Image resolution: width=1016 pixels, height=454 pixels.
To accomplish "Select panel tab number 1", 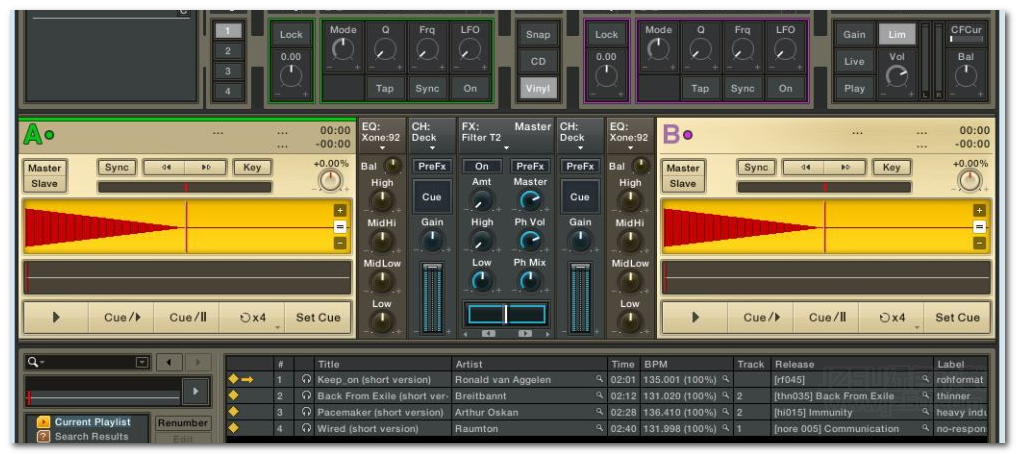I will point(228,30).
